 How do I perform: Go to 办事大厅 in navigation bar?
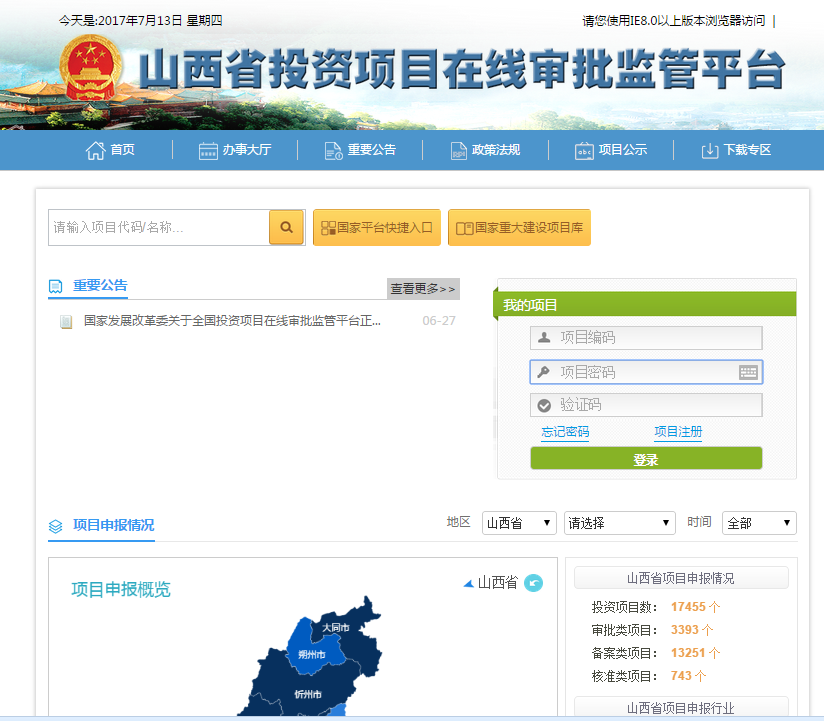point(235,150)
